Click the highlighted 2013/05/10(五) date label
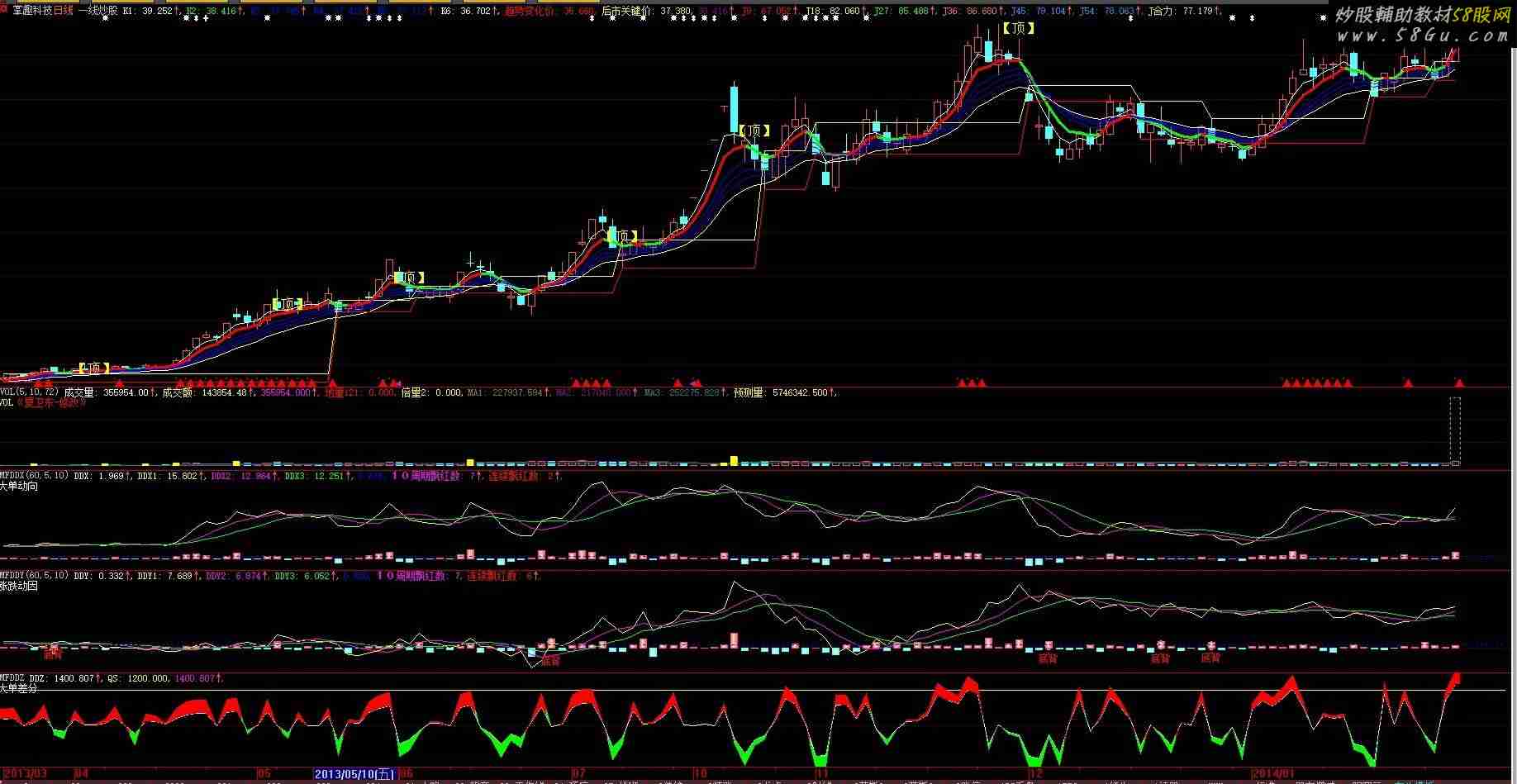Image resolution: width=1517 pixels, height=784 pixels. coord(354,774)
